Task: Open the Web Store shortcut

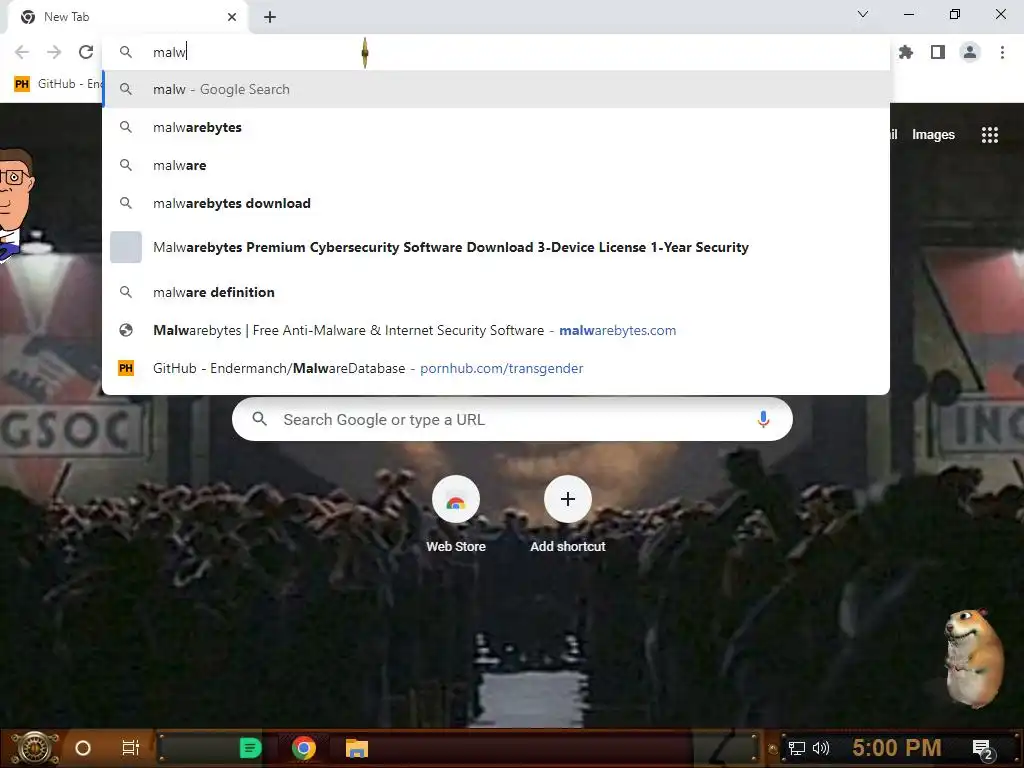Action: click(x=456, y=515)
